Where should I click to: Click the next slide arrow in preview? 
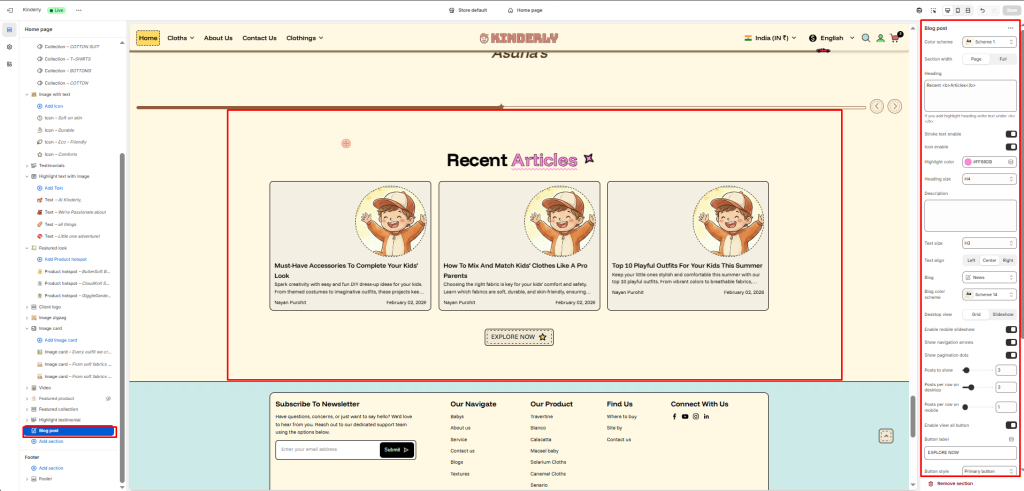pos(893,106)
